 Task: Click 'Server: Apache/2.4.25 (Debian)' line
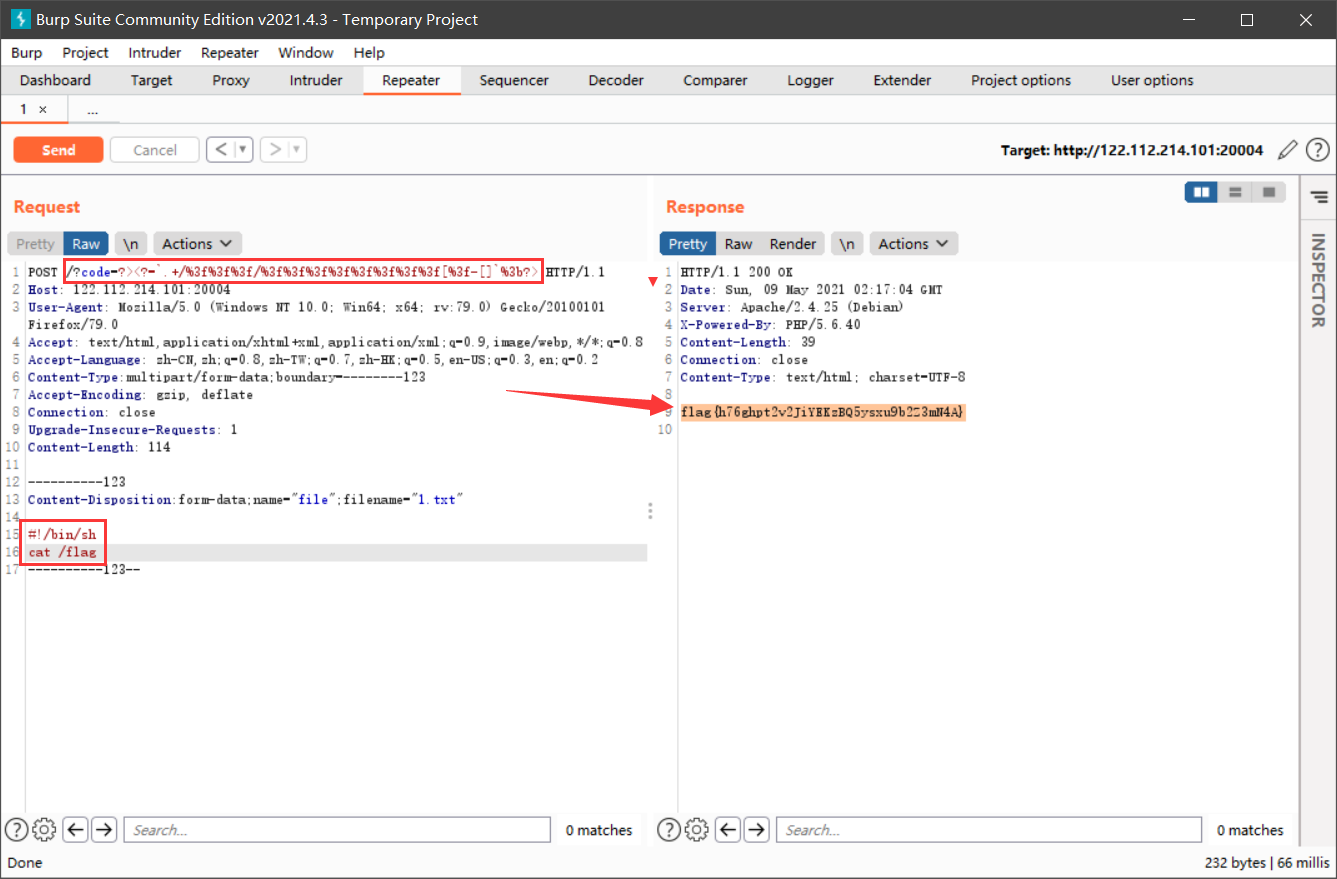792,307
